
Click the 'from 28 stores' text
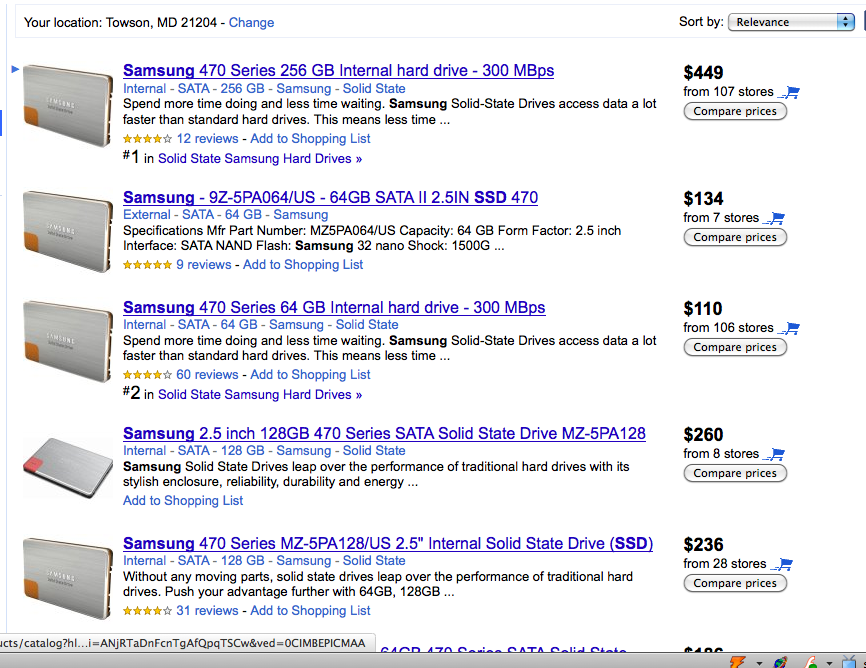725,564
